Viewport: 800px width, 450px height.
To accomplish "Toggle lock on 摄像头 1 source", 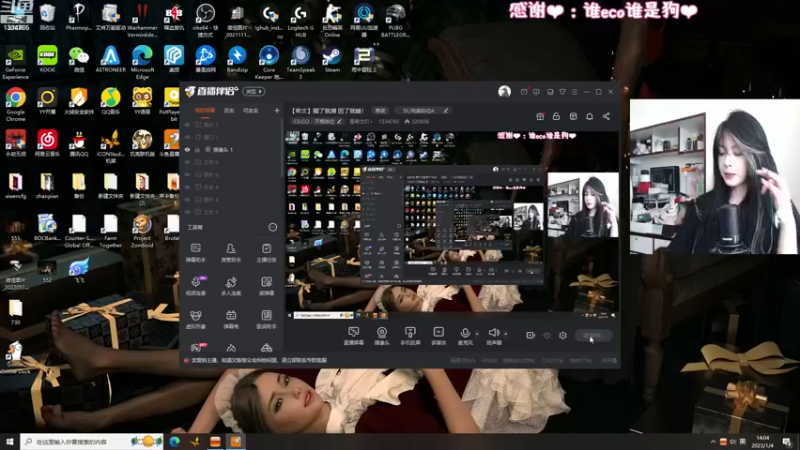I will (197, 149).
